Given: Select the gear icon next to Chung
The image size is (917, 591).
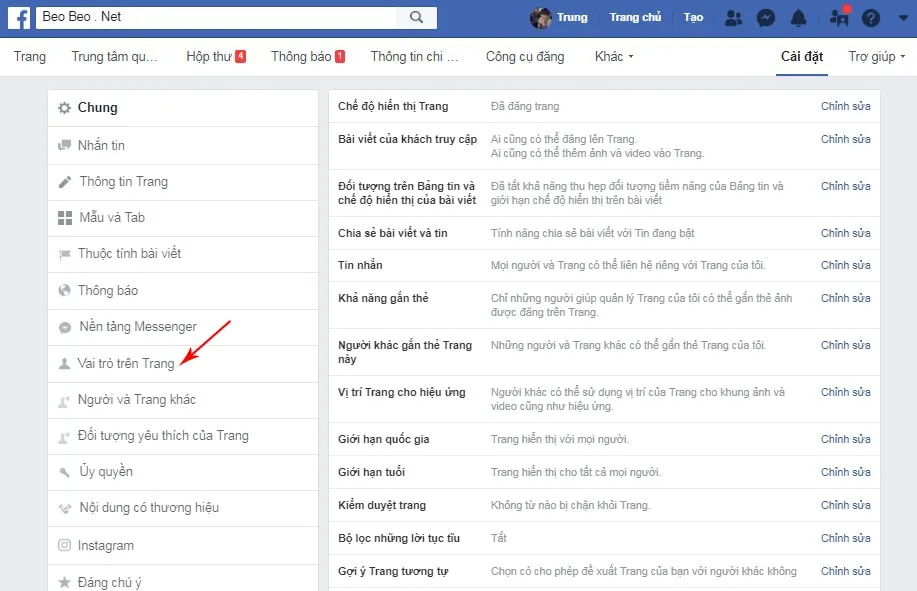Looking at the screenshot, I should 62,107.
